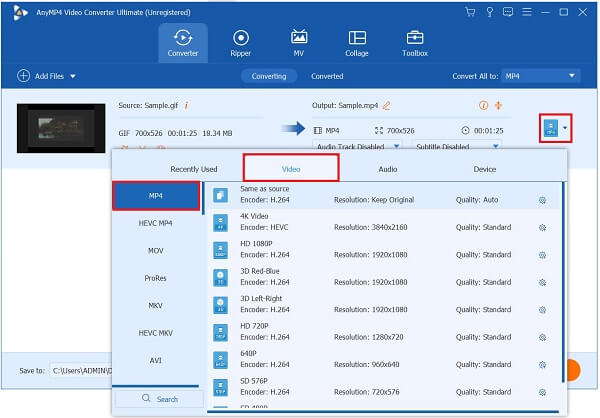Select the Video format tab
The image size is (600, 418).
(x=291, y=168)
